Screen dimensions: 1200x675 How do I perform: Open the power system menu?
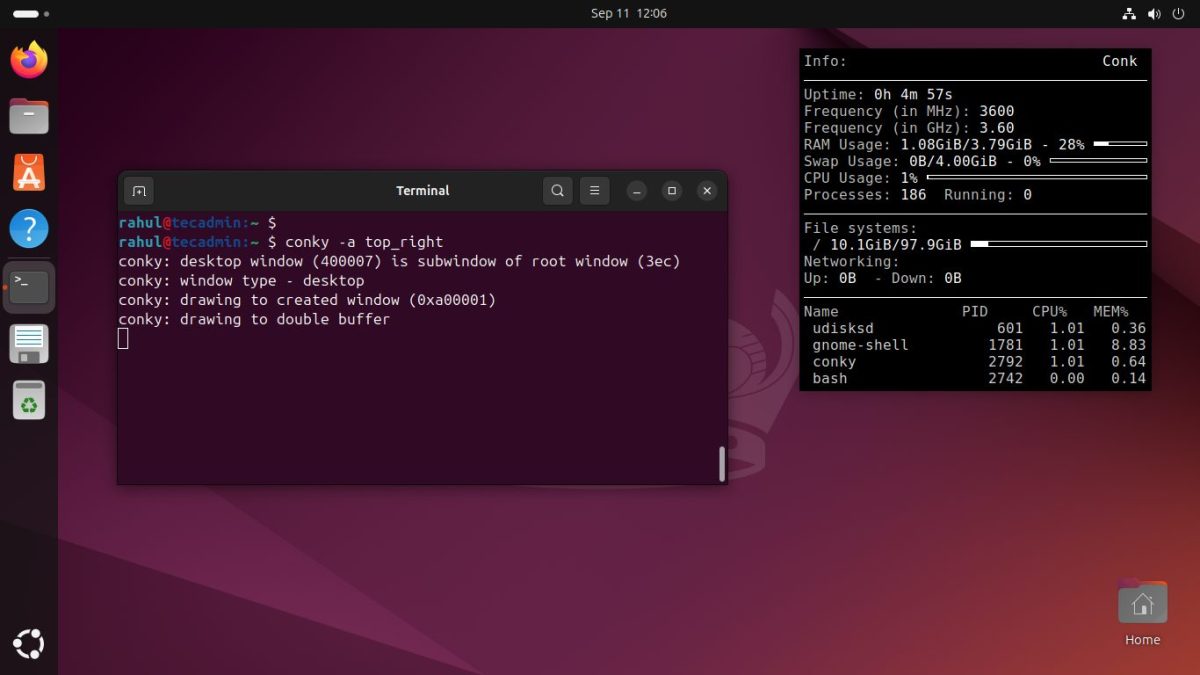coord(1177,14)
